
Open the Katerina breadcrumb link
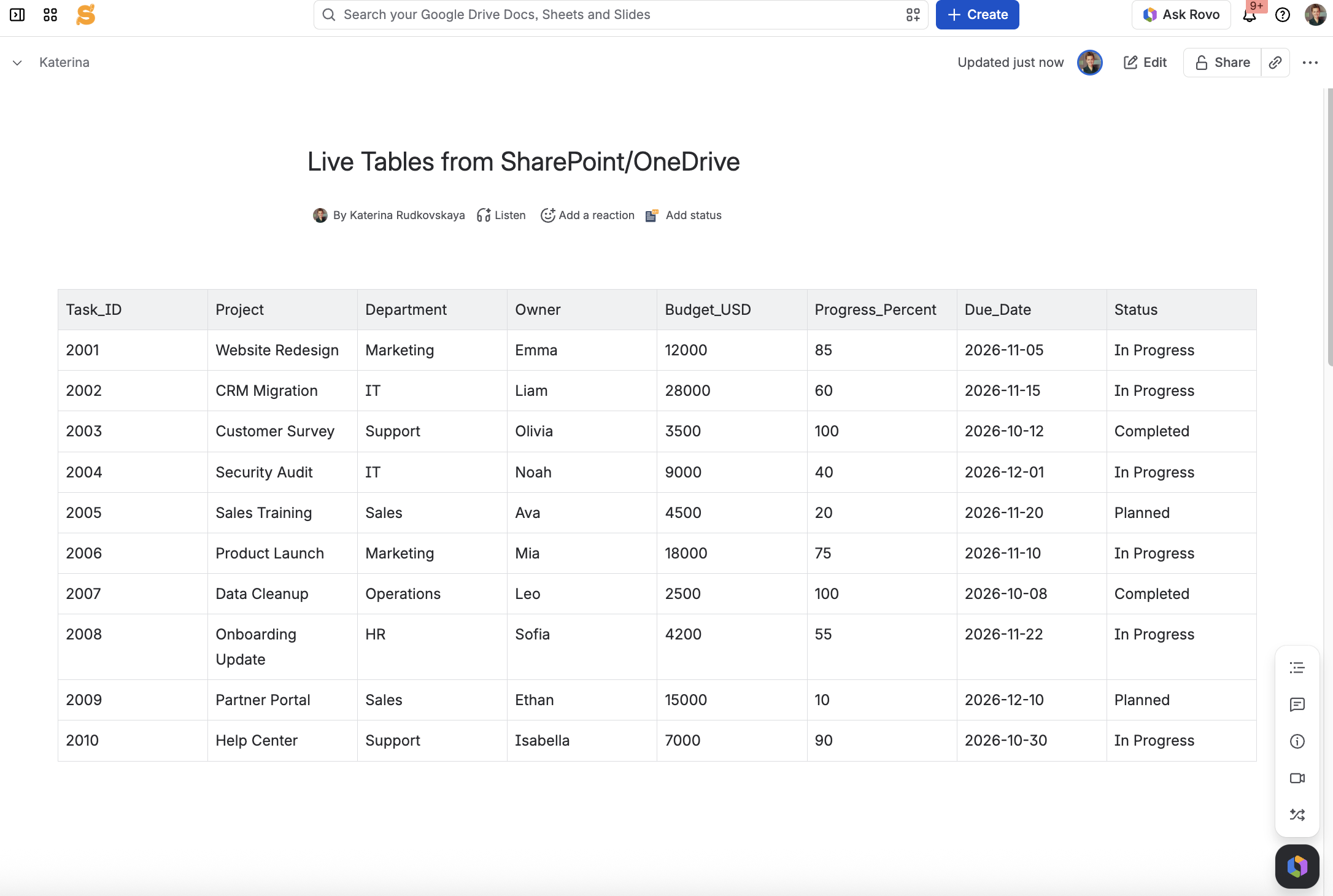pyautogui.click(x=64, y=63)
